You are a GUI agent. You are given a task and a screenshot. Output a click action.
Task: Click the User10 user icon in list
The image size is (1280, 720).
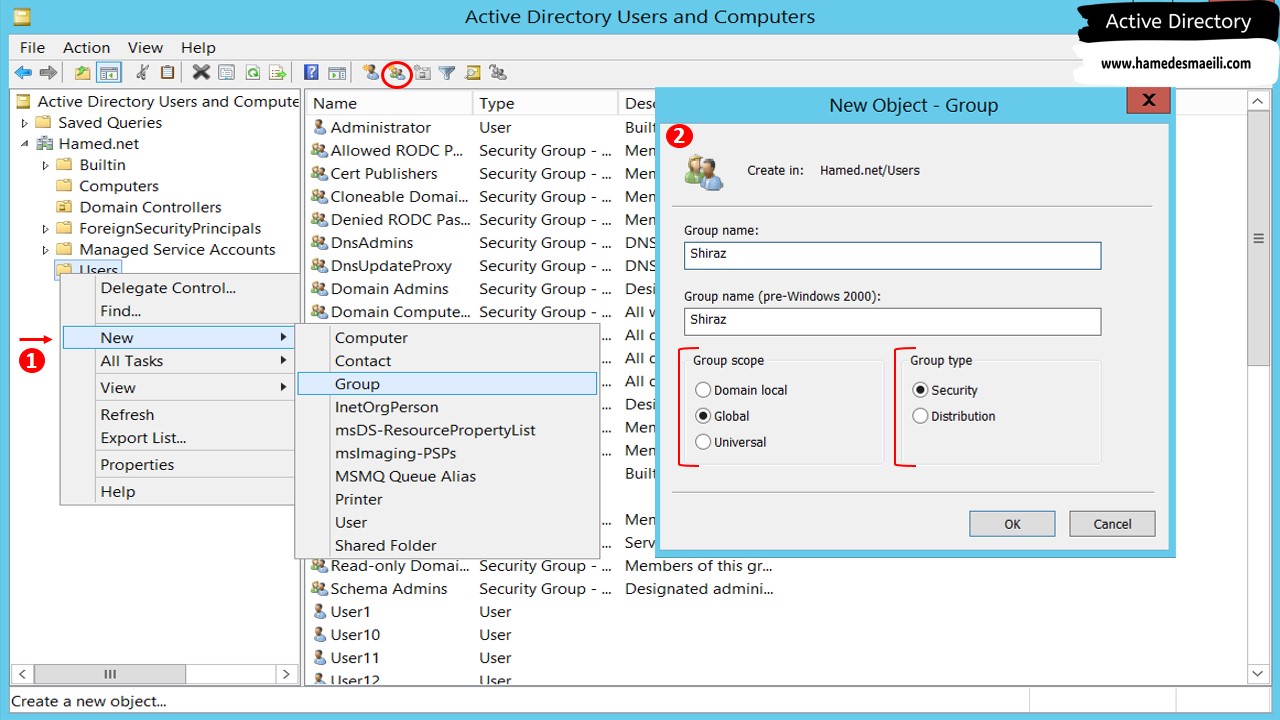pos(319,635)
